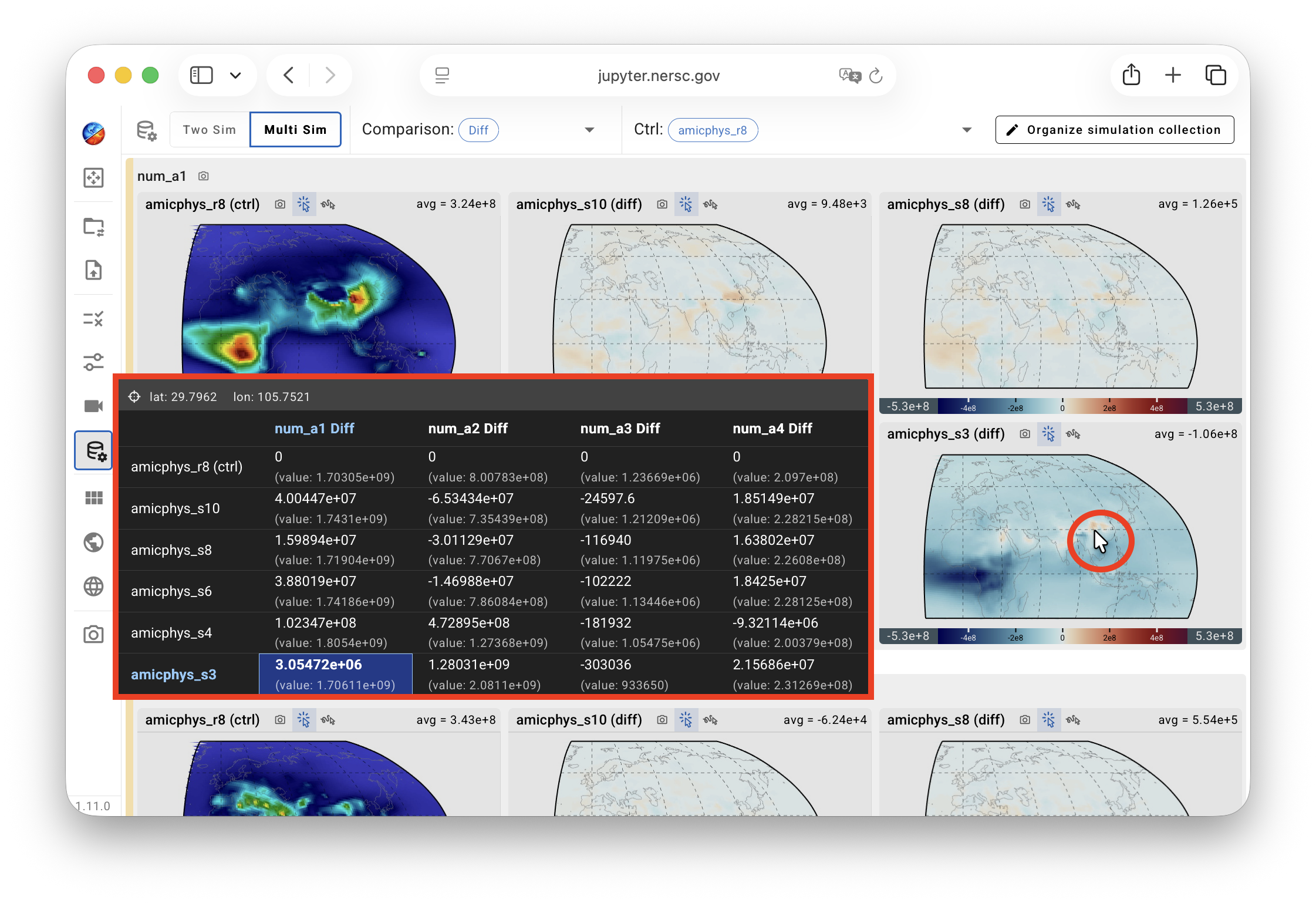
Task: Open a new Safari tab
Action: click(1173, 75)
